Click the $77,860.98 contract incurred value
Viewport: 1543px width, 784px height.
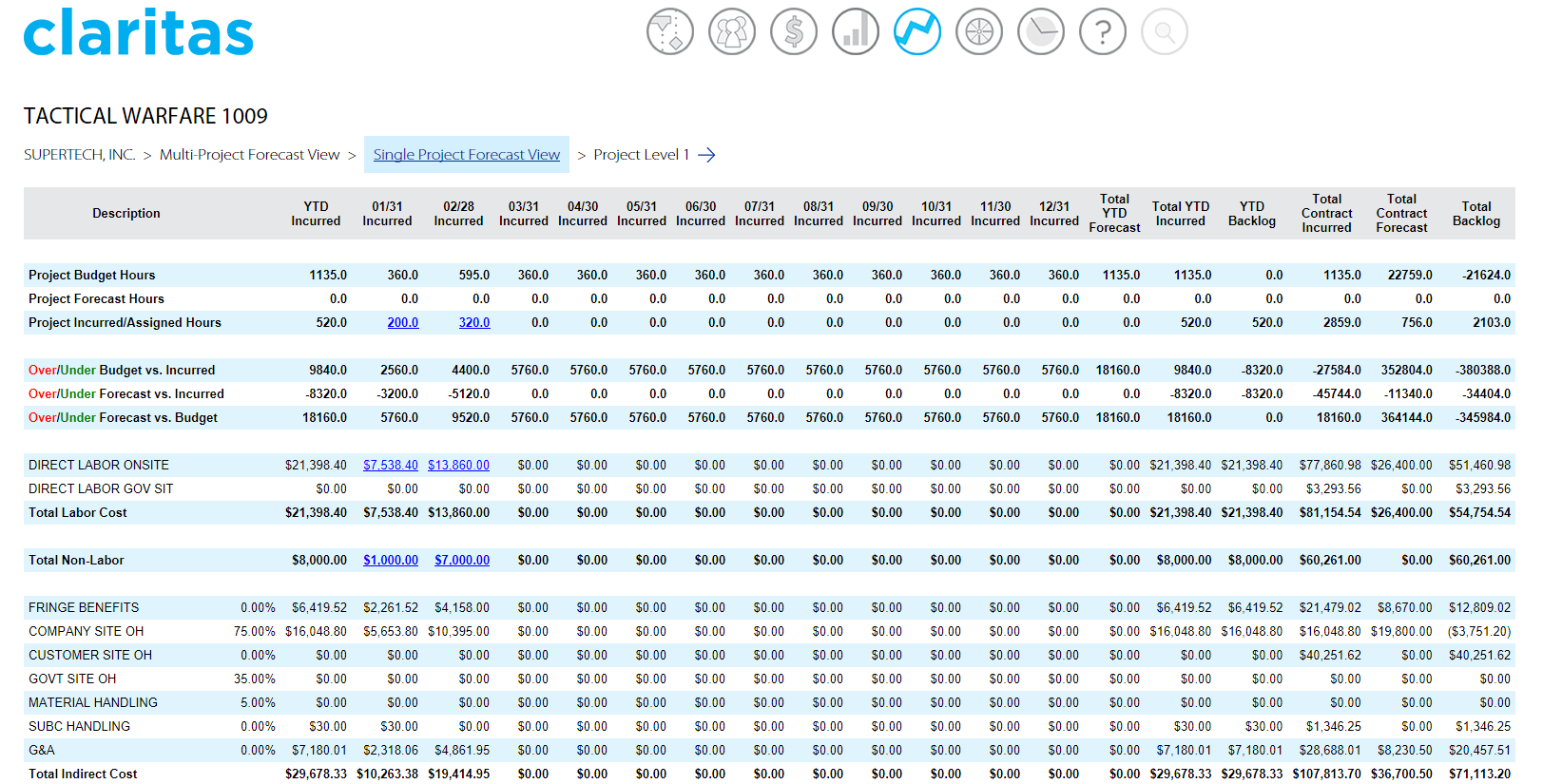pos(1330,465)
